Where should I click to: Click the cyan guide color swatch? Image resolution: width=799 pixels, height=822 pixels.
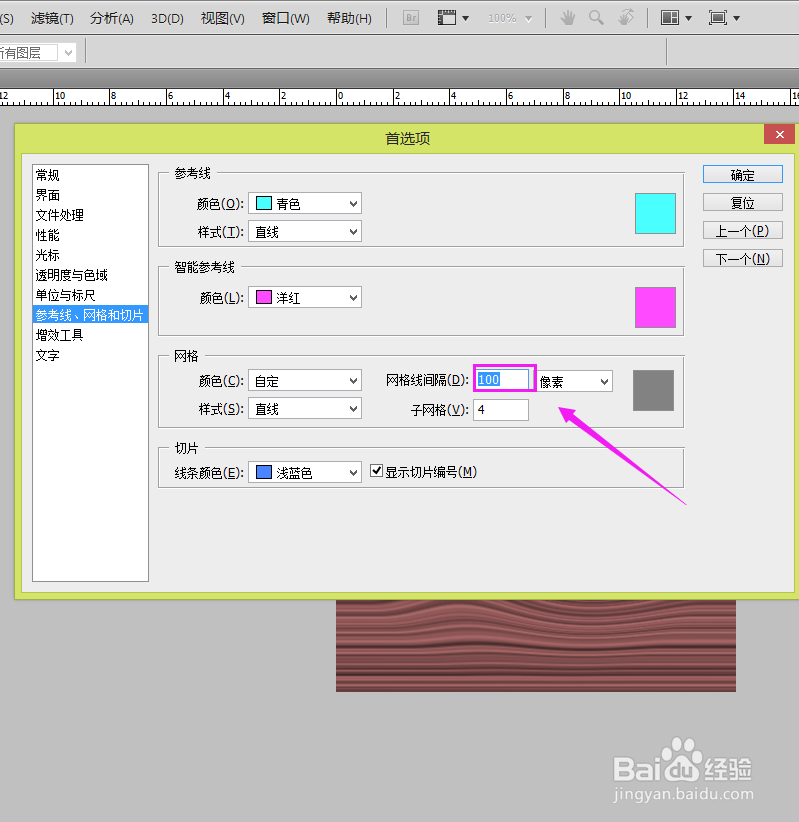tap(655, 213)
